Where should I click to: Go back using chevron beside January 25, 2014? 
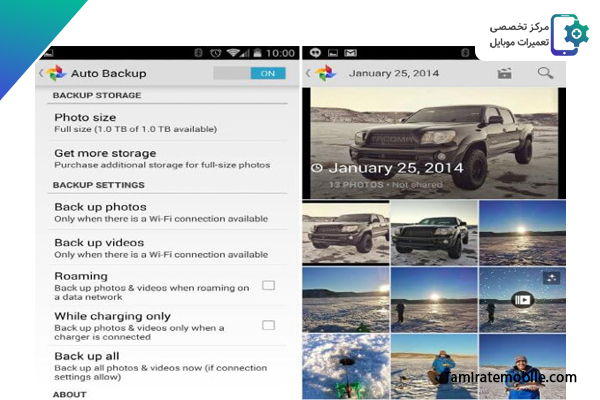click(x=308, y=73)
